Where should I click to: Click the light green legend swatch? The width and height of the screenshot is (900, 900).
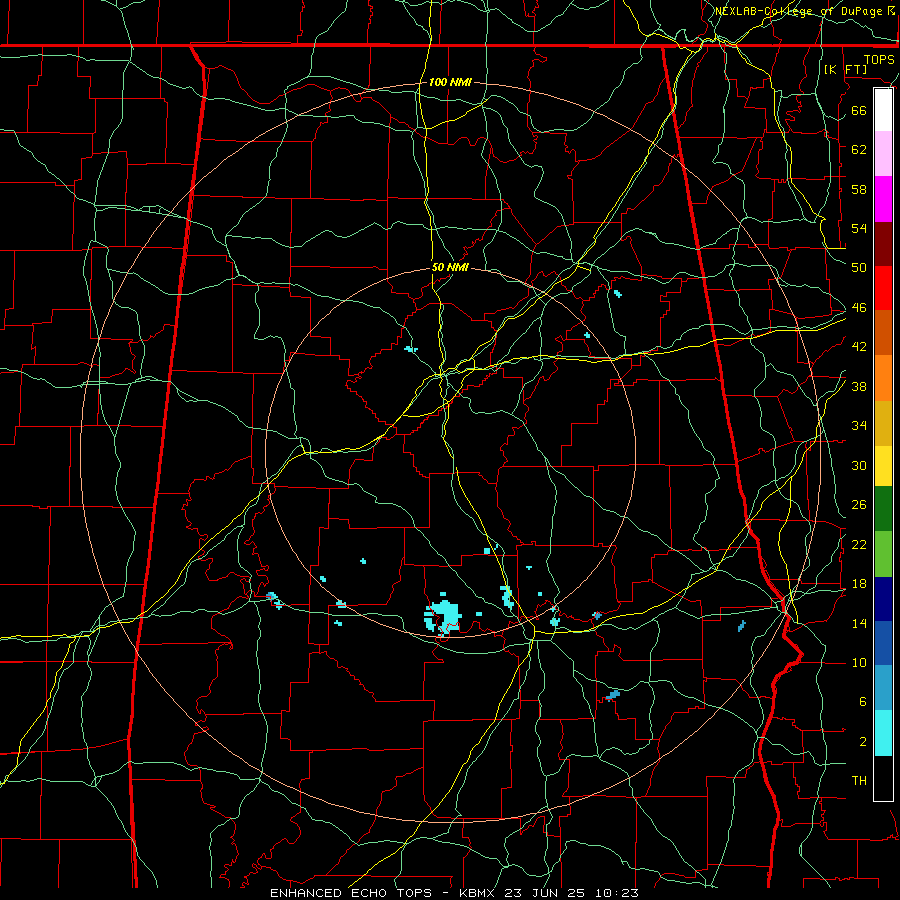pyautogui.click(x=883, y=554)
